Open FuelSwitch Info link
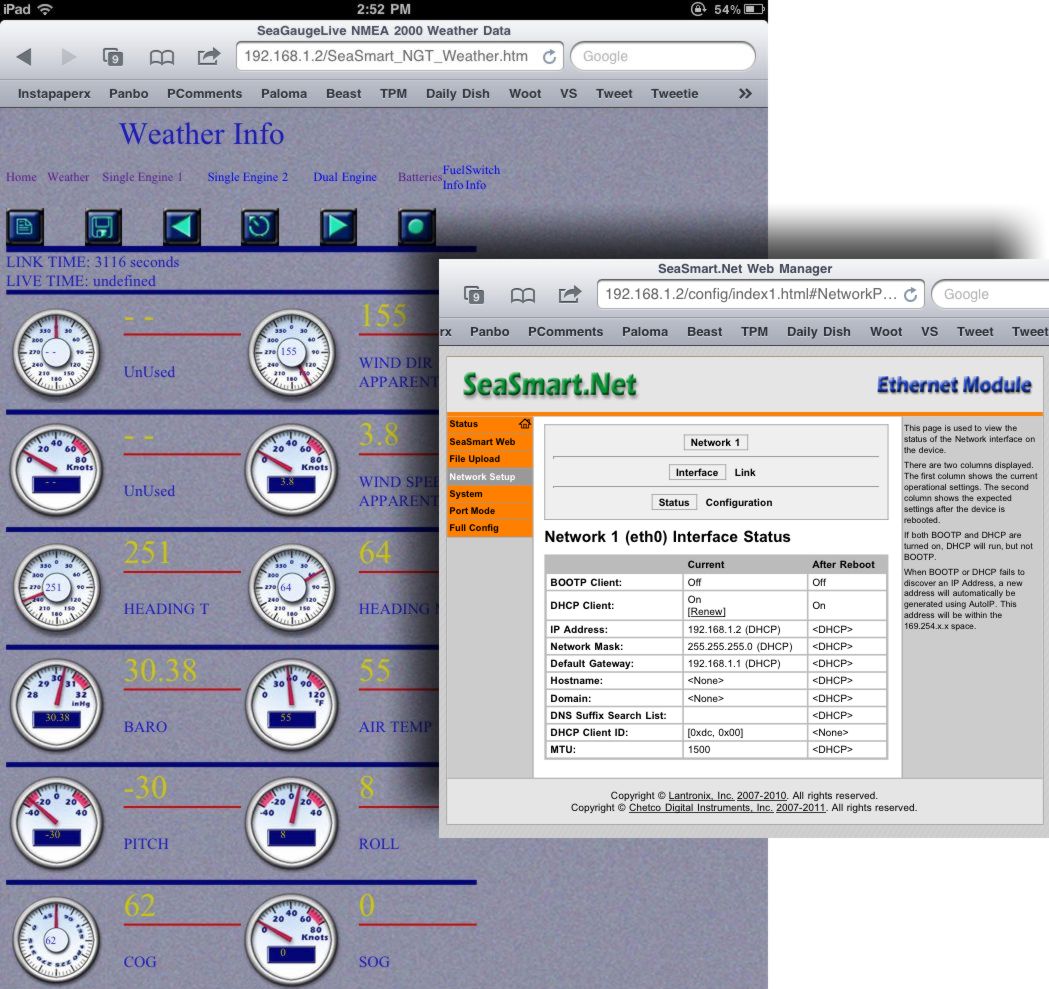 [x=471, y=177]
